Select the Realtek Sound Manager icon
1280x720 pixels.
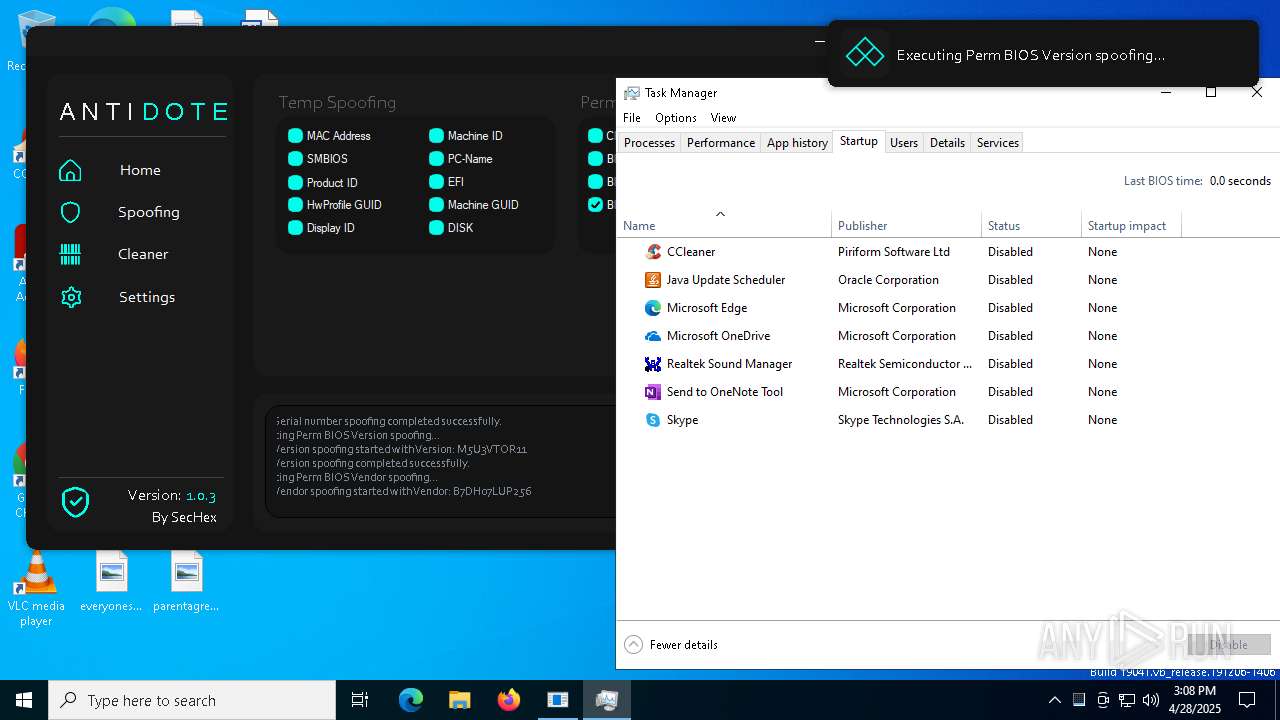coord(653,364)
